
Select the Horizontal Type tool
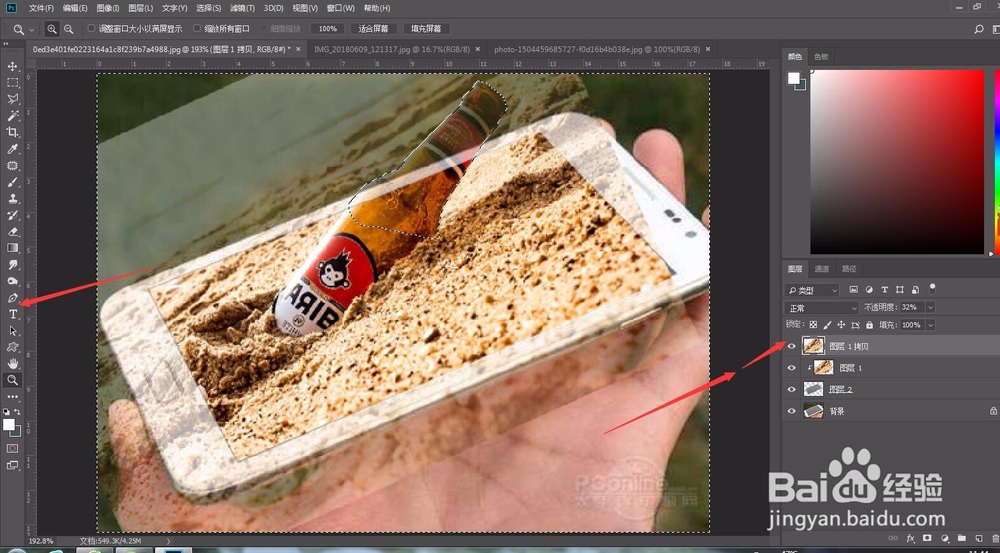click(13, 314)
